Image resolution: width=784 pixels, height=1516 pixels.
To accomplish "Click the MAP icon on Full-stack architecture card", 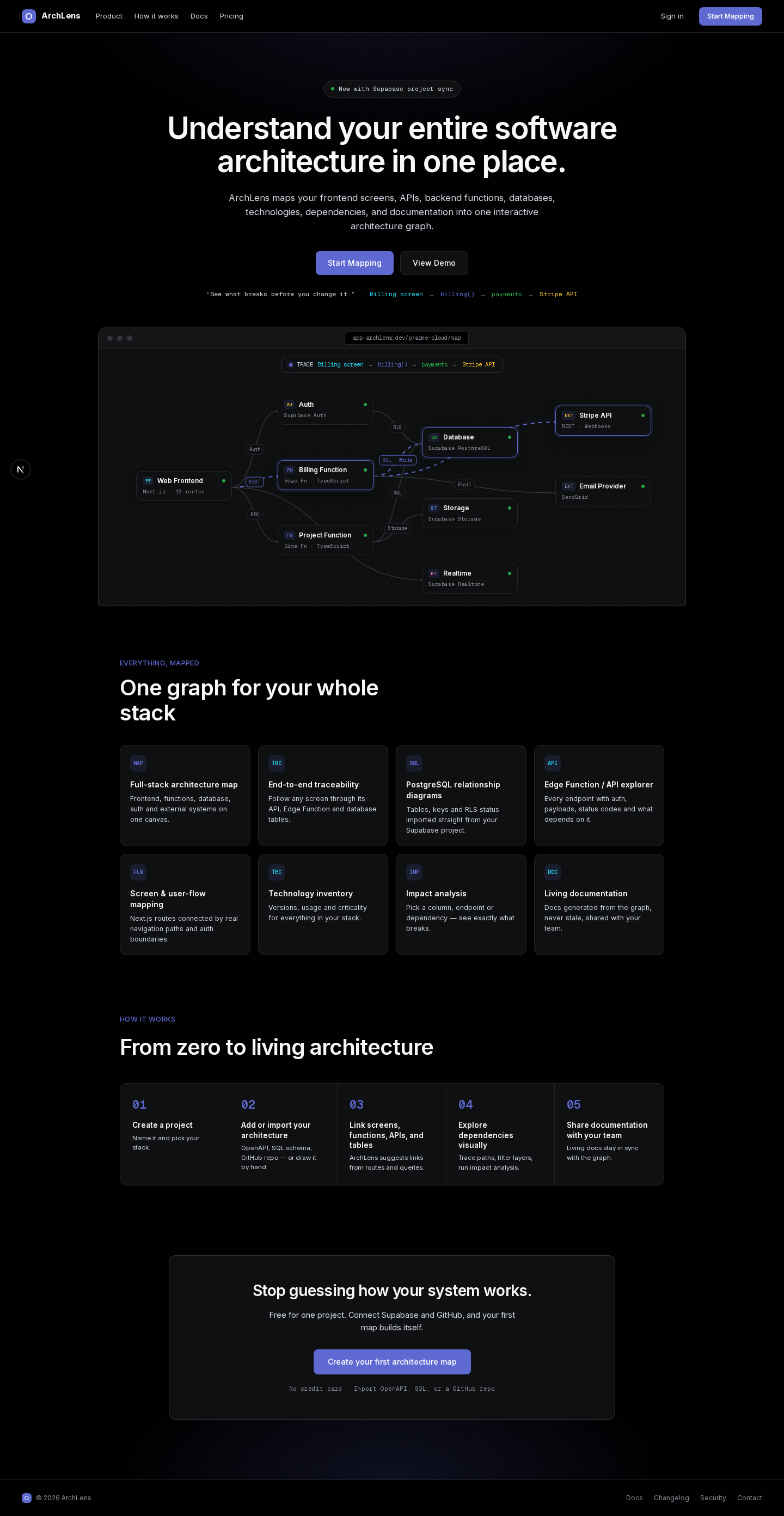I will coord(138,763).
